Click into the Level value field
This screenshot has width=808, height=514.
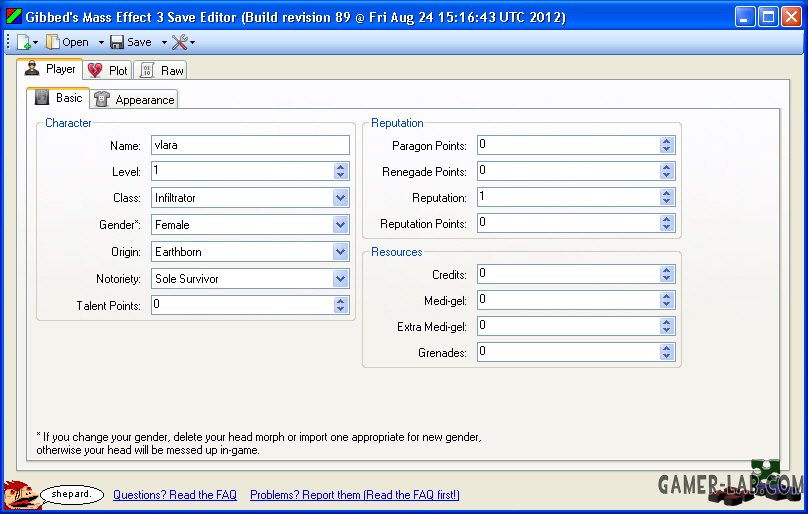pos(242,171)
